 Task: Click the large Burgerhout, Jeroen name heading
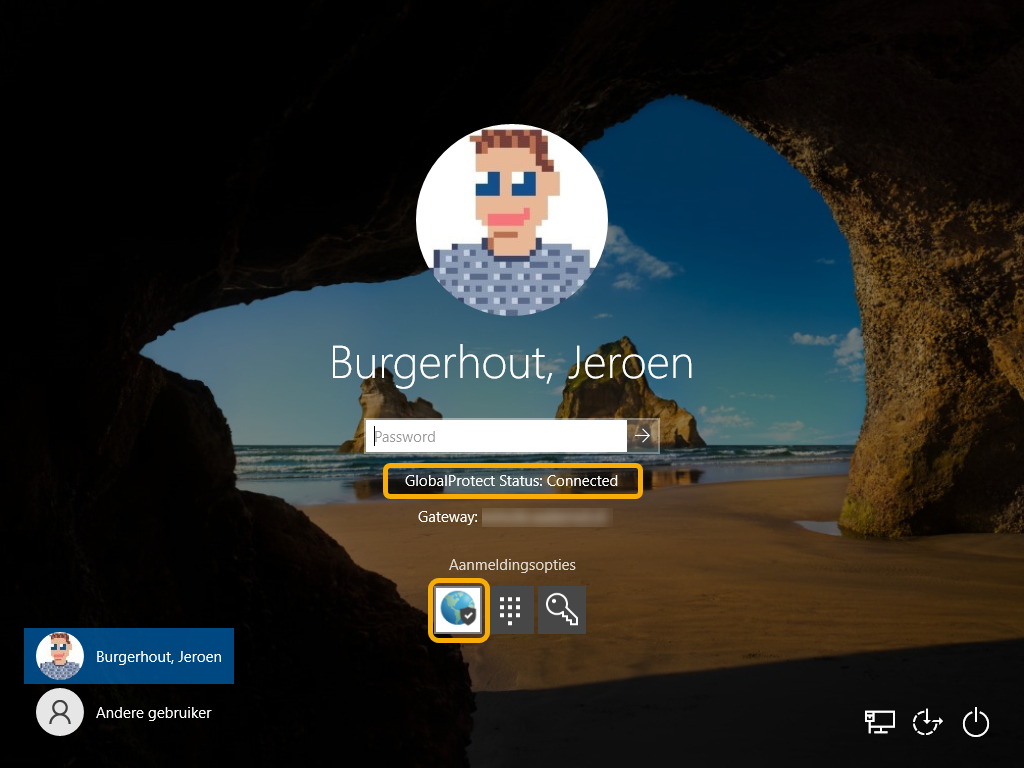coord(511,363)
